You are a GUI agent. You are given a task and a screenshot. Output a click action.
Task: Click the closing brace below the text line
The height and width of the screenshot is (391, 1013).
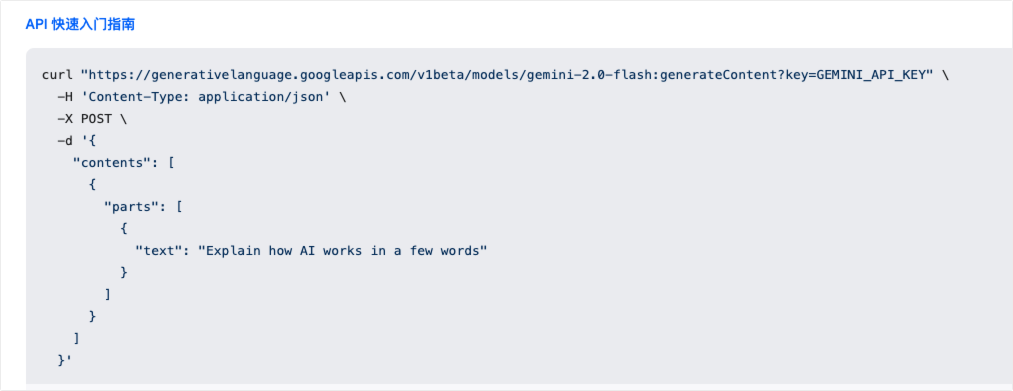tap(123, 273)
